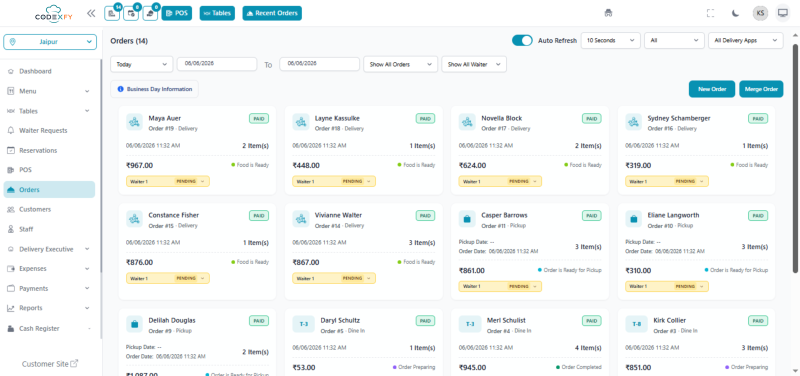
Task: Open the Today date range dropdown
Action: click(x=141, y=64)
